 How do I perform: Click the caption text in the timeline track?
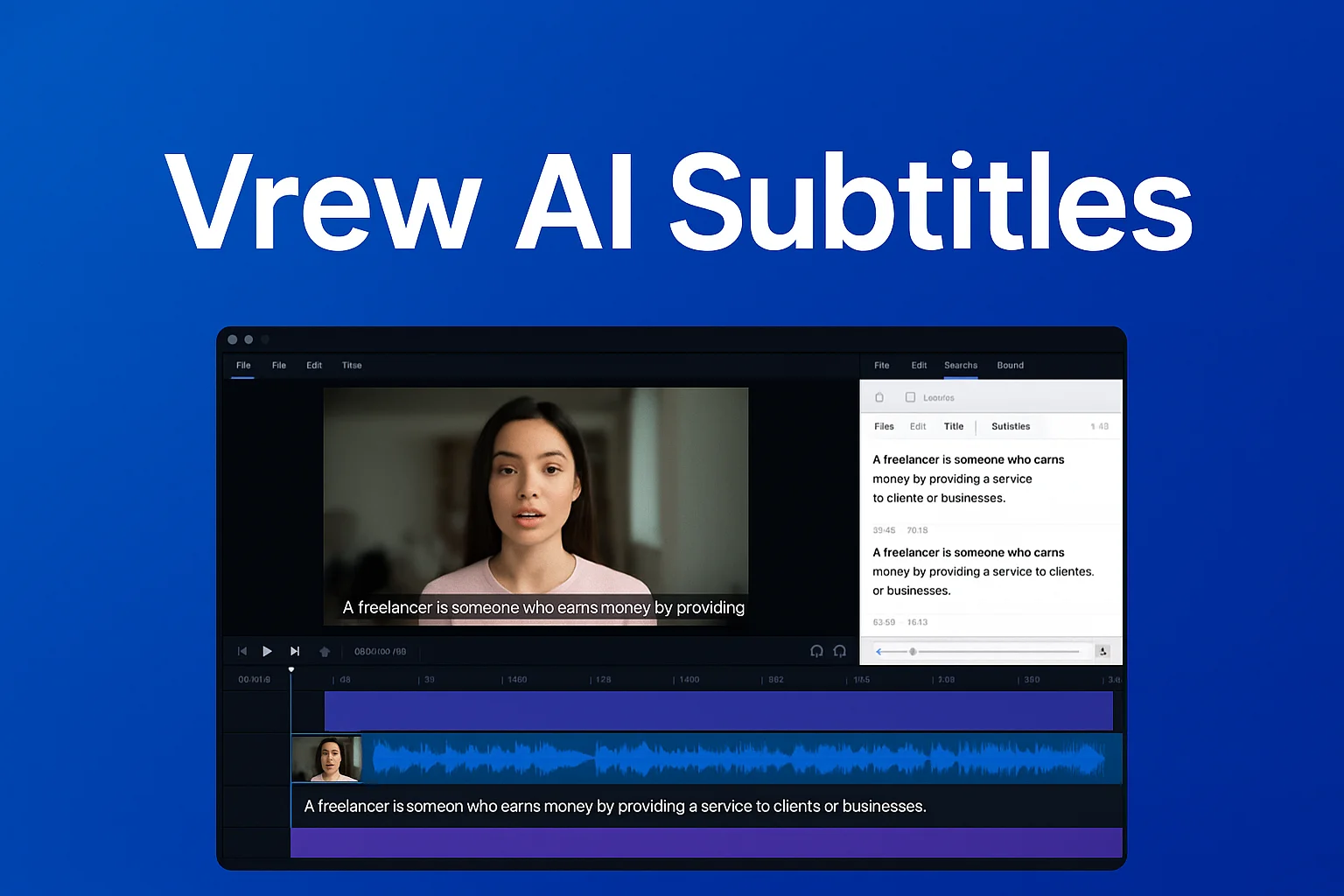click(x=615, y=807)
